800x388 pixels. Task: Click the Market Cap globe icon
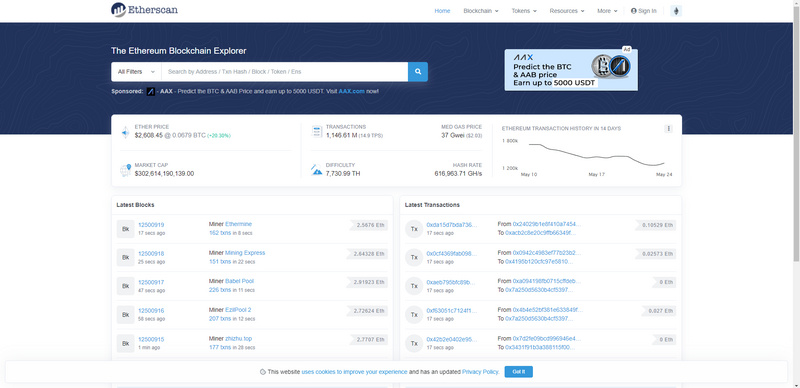click(x=126, y=170)
